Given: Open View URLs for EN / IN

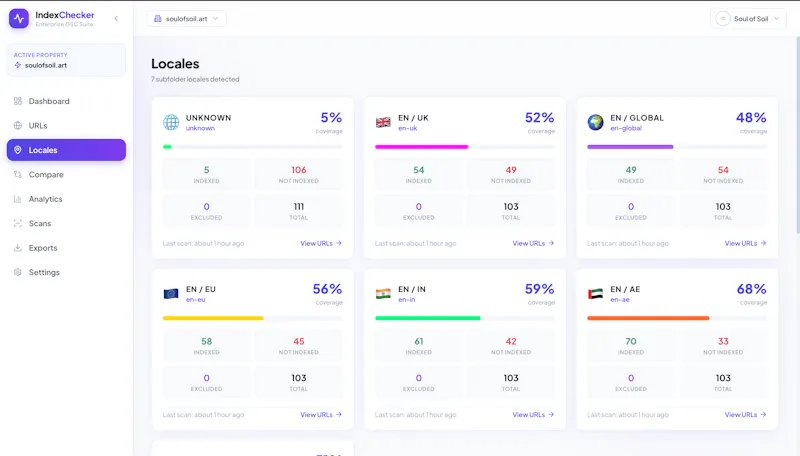Looking at the screenshot, I should (x=533, y=415).
